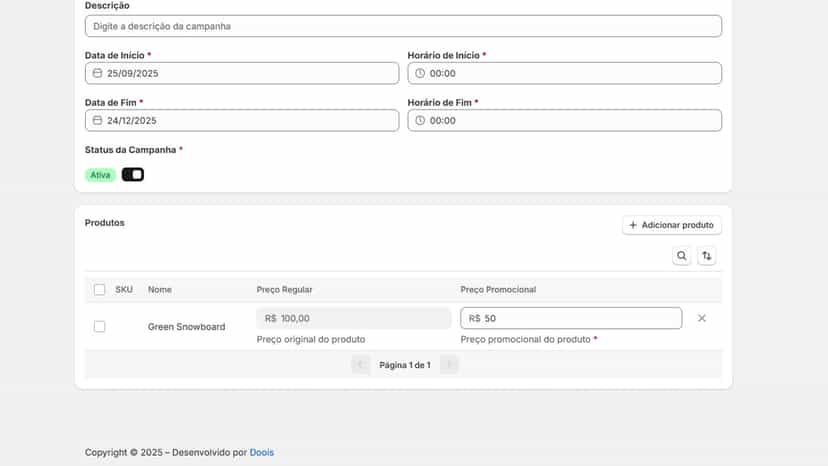Open the Data de Início date picker
The image size is (828, 466).
click(x=242, y=73)
